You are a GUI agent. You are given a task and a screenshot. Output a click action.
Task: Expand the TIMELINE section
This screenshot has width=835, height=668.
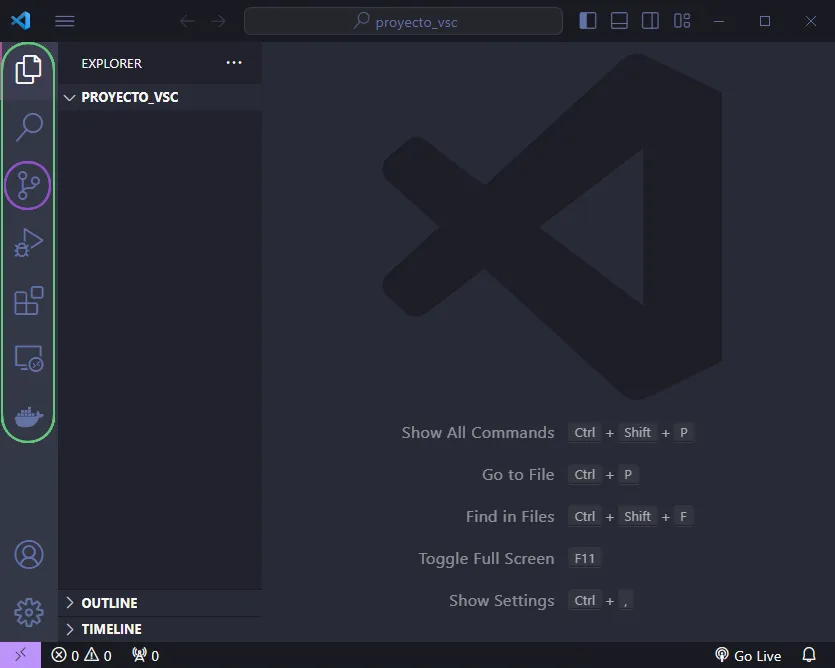pos(111,629)
